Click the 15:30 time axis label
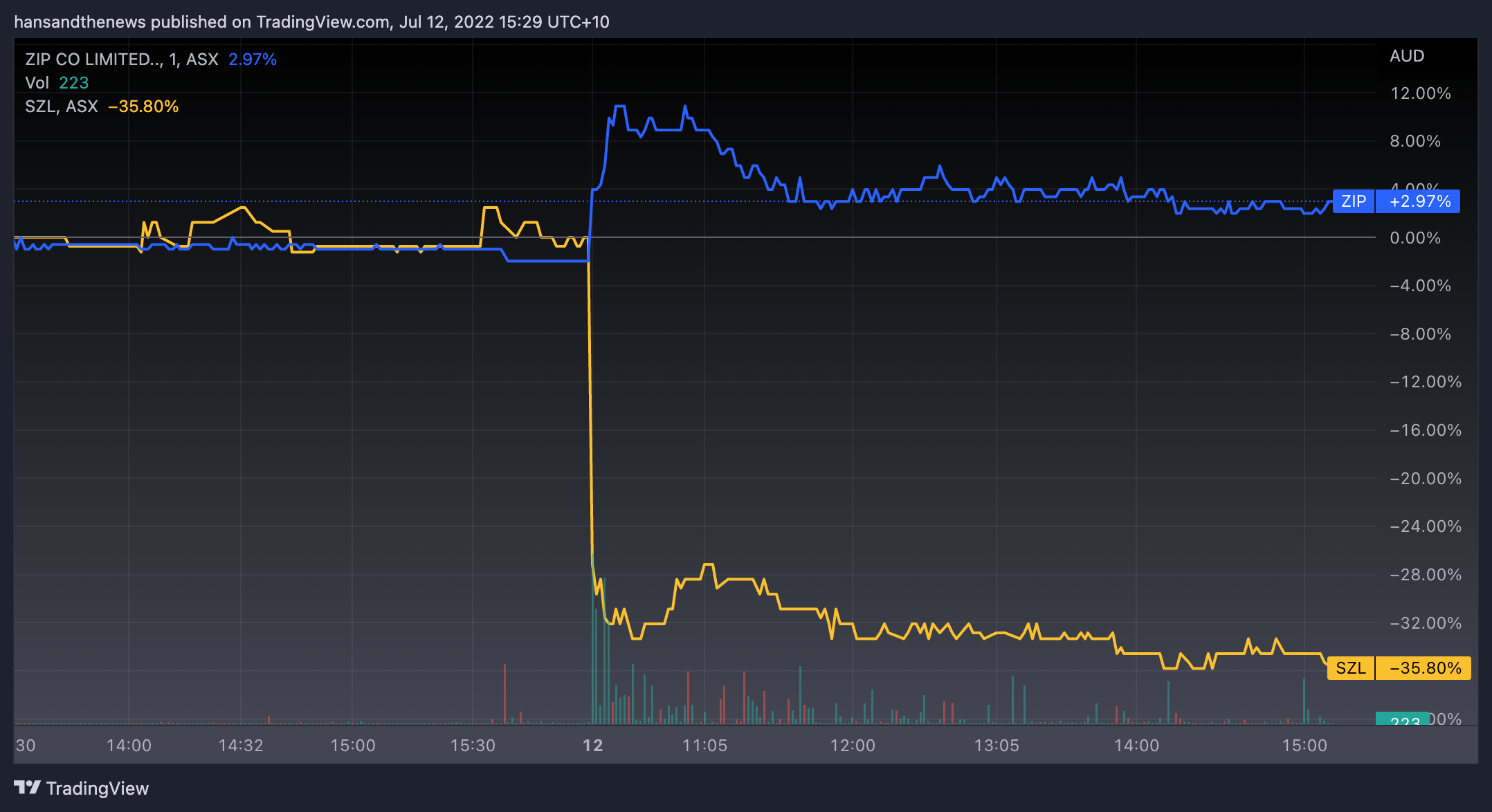This screenshot has height=812, width=1492. coord(473,746)
